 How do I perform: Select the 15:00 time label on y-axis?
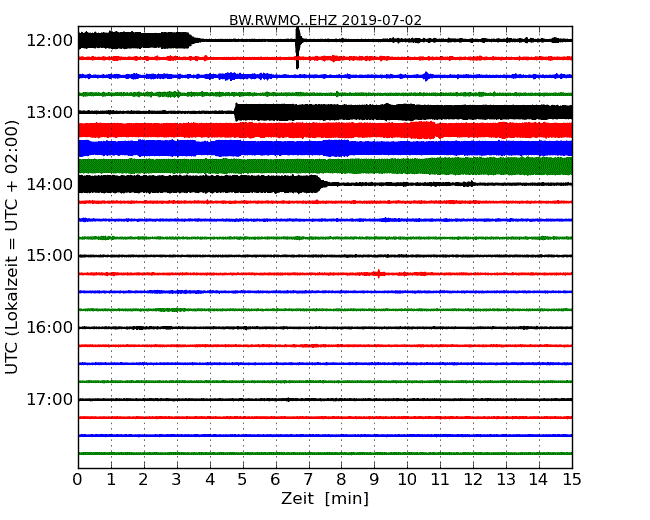[50, 256]
